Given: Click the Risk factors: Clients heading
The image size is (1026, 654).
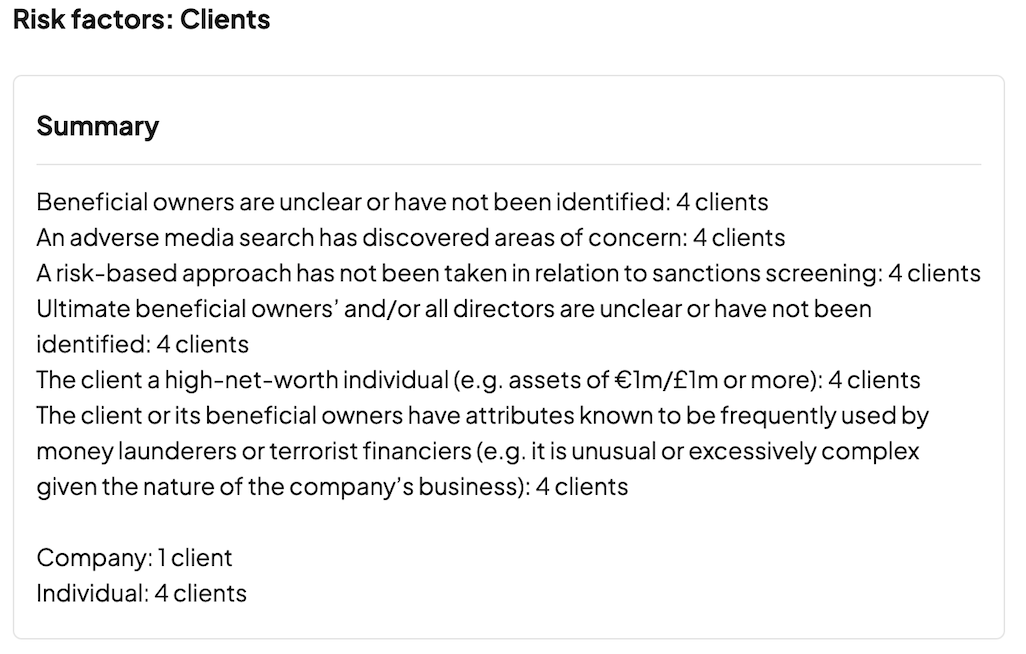Looking at the screenshot, I should [141, 19].
